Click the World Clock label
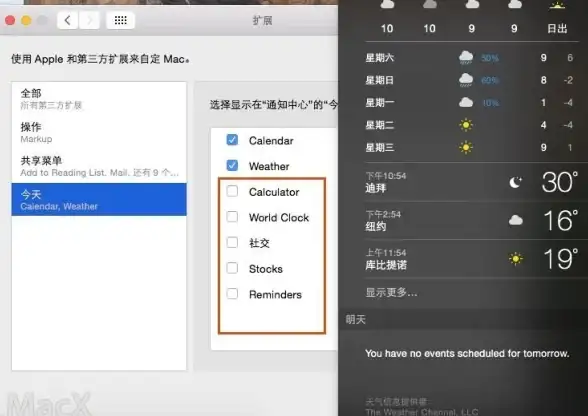The height and width of the screenshot is (416, 588). [279, 218]
